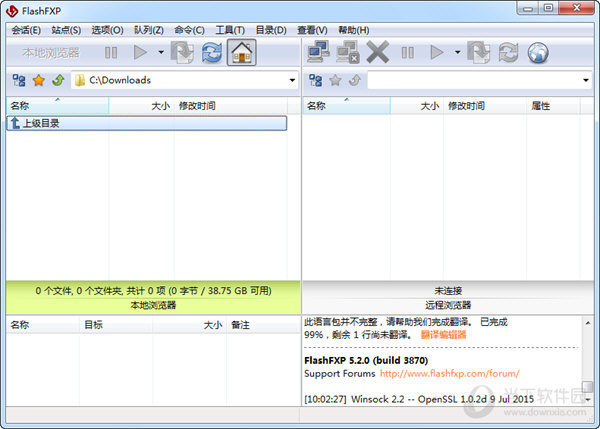Viewport: 600px width, 429px height.
Task: Open the 选项(O) menu
Action: 108,30
